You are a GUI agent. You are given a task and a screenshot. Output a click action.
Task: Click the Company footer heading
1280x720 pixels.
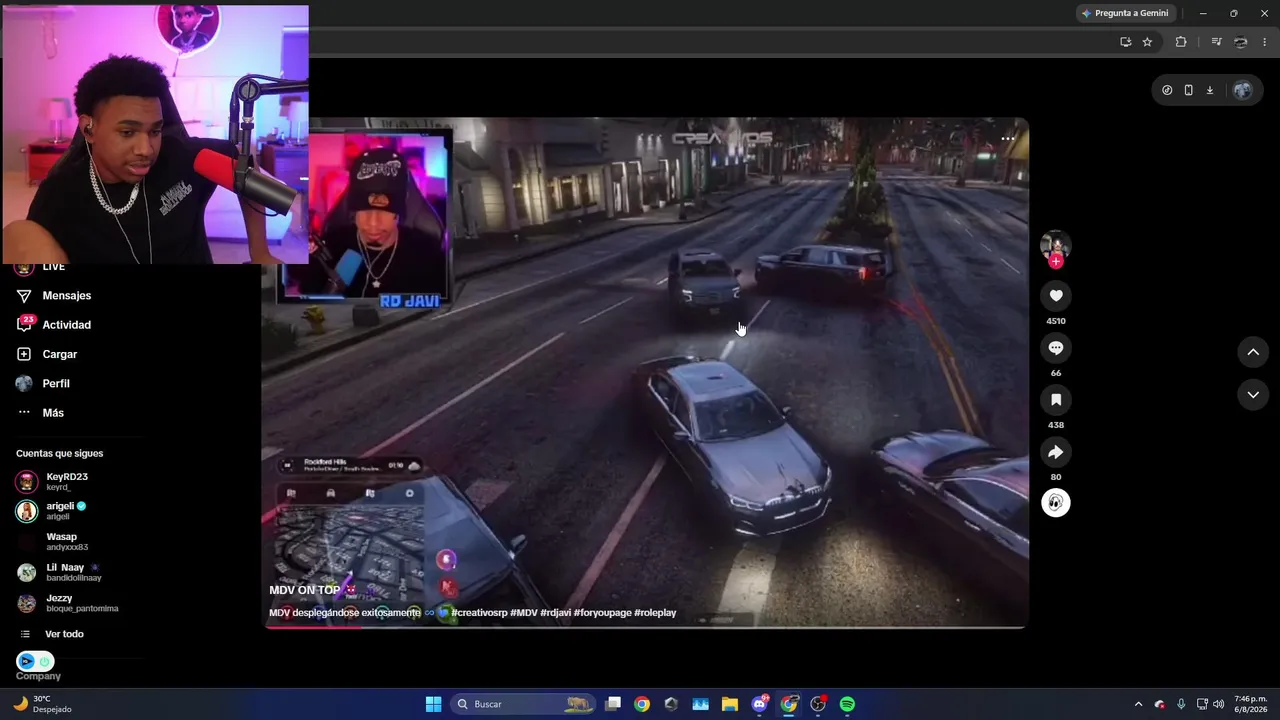coord(38,677)
